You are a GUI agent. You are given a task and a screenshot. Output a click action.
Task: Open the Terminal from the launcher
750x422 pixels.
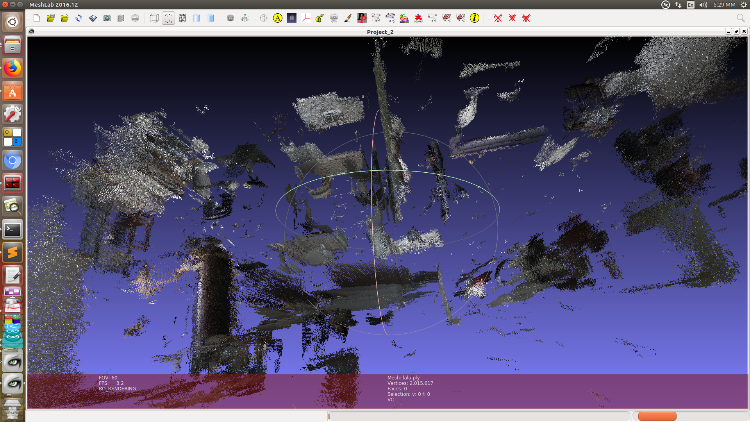pos(13,229)
